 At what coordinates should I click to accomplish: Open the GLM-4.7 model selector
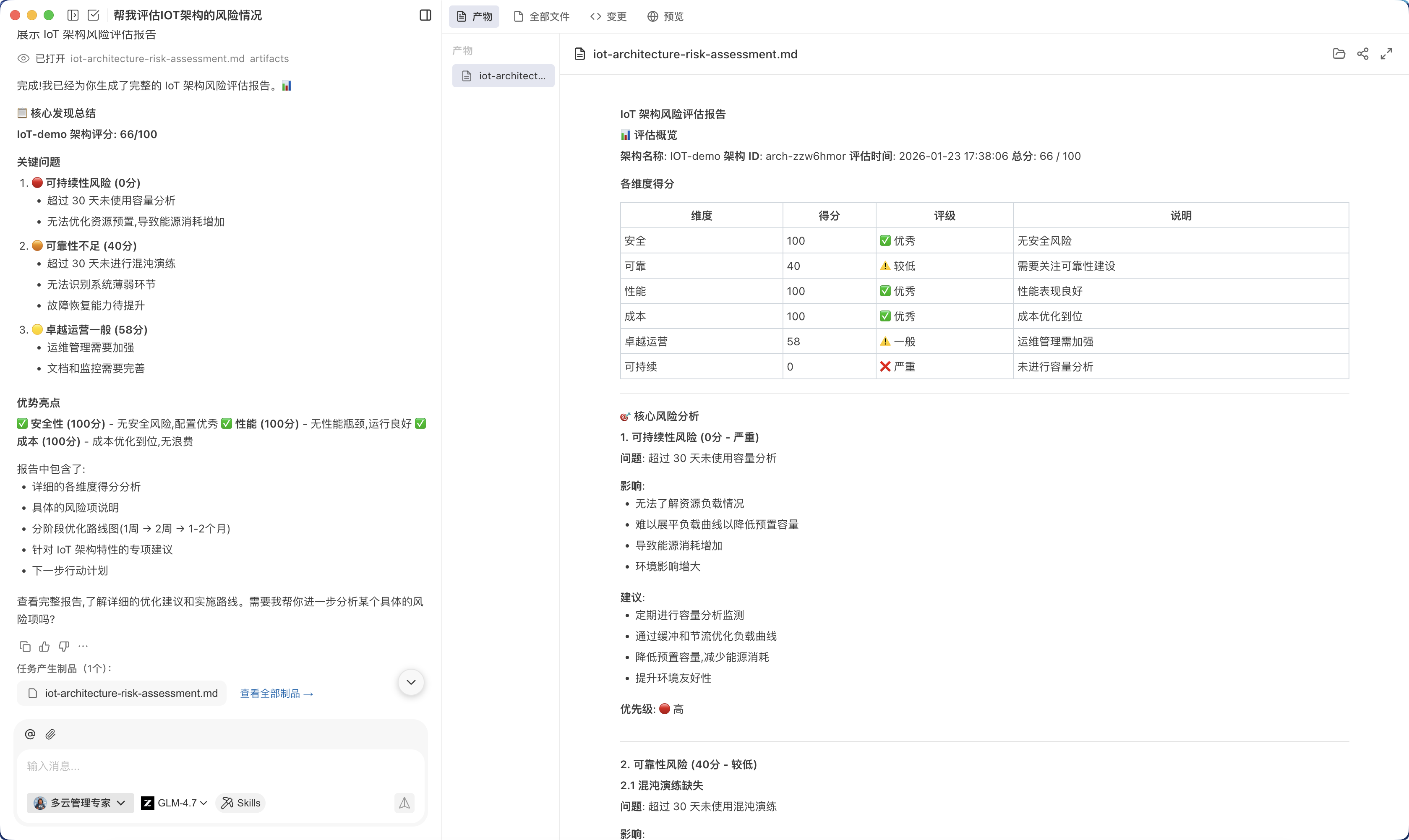tap(175, 803)
